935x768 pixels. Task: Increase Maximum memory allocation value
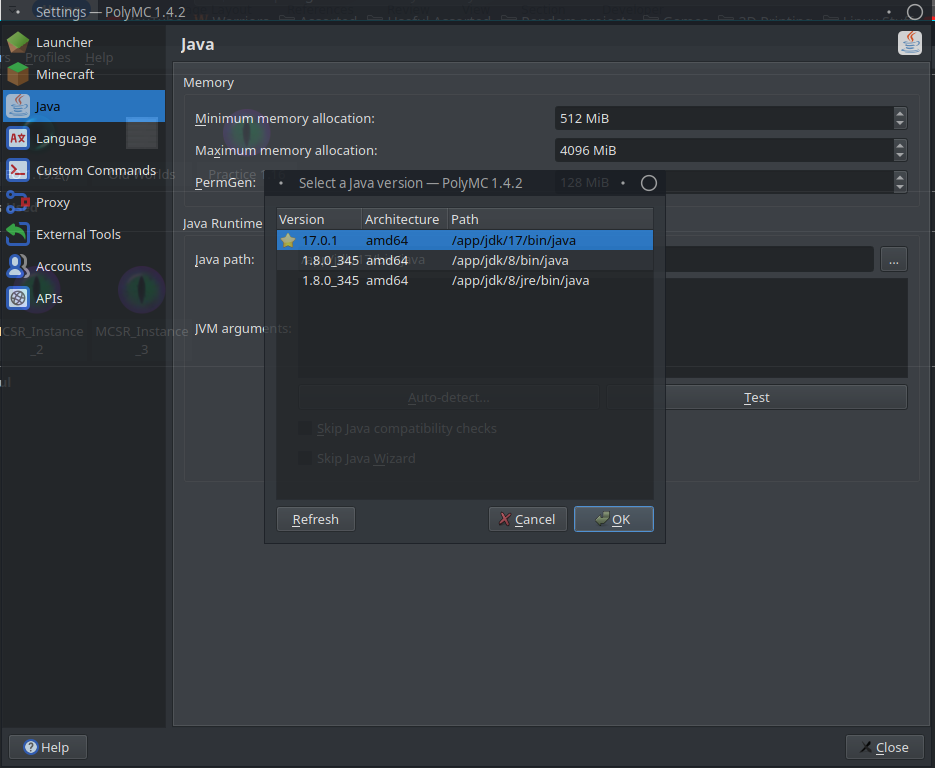tap(899, 146)
